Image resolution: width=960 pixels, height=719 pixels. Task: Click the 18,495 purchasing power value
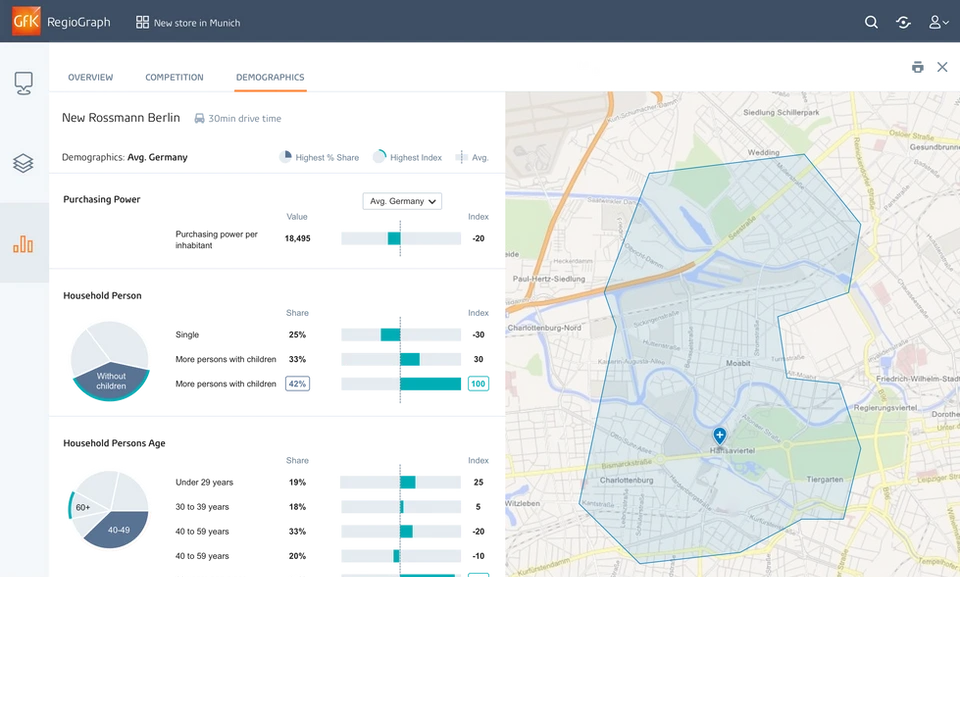[x=298, y=238]
